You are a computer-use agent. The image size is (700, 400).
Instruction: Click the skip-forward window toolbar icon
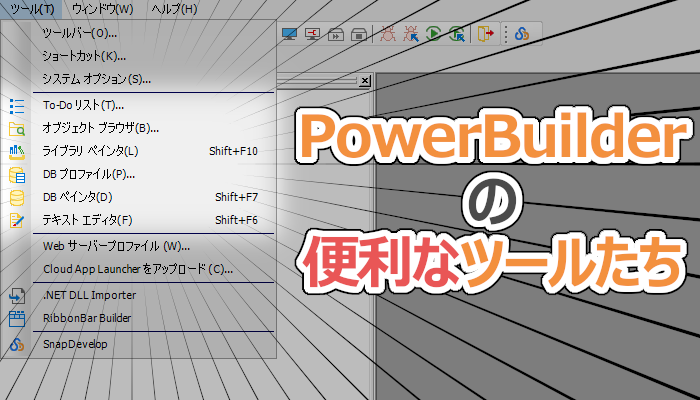pos(336,34)
